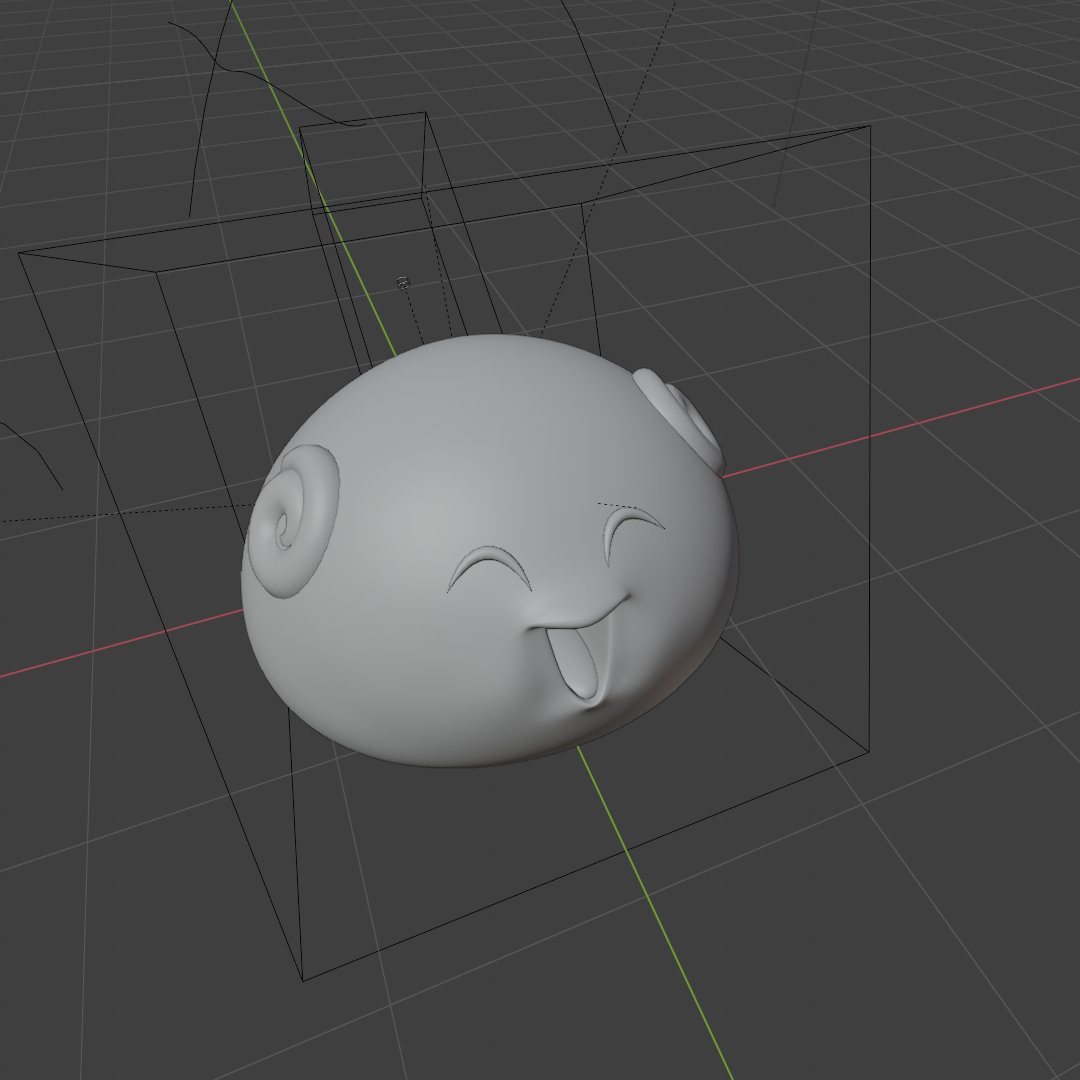Select the small empty object icon above the head
This screenshot has height=1080, width=1080.
[404, 282]
